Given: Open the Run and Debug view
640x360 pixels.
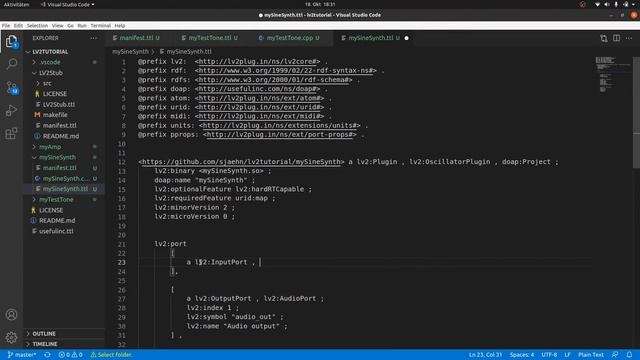Looking at the screenshot, I should click(x=11, y=110).
